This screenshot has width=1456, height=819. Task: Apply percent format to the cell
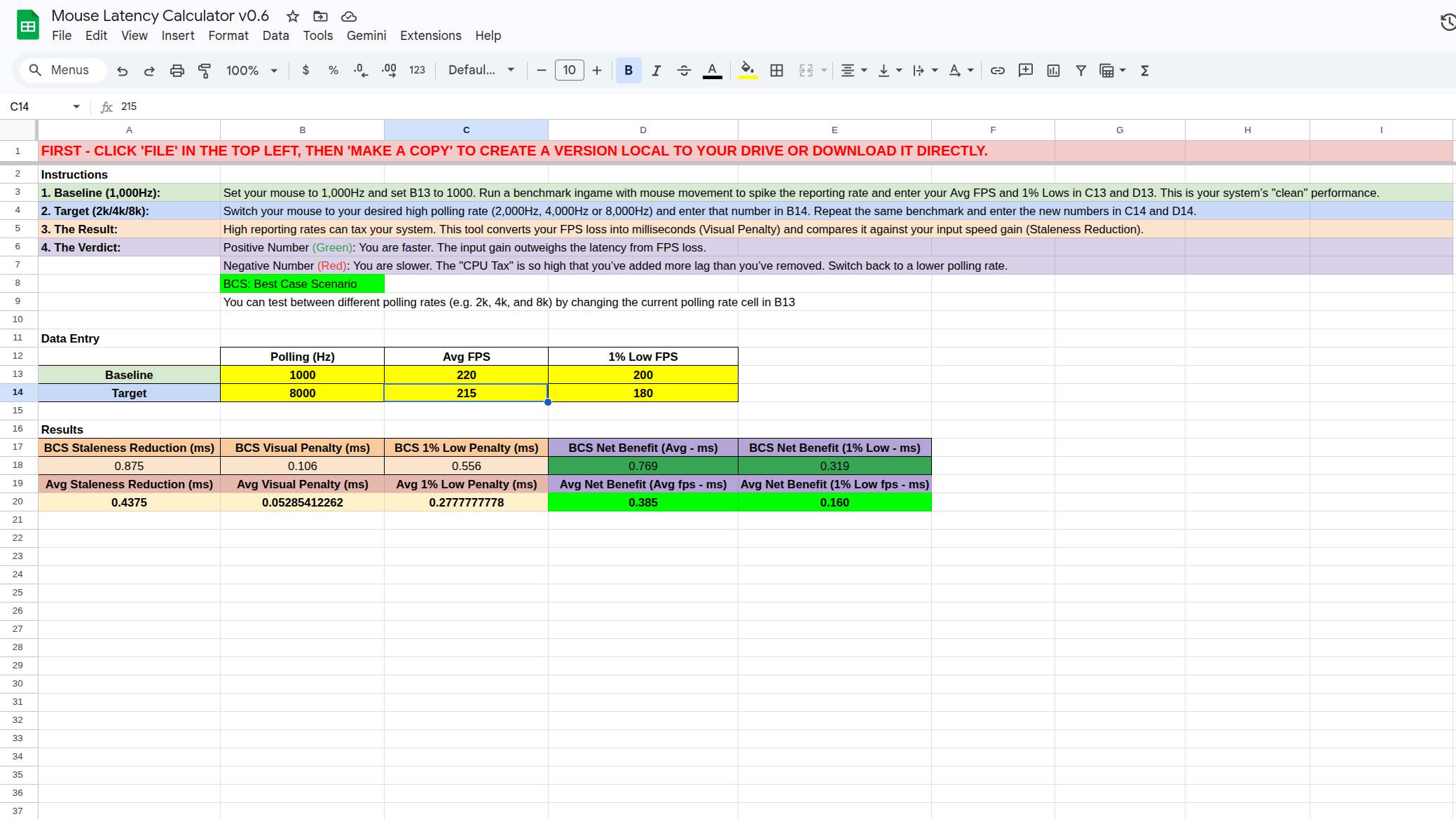coord(334,70)
